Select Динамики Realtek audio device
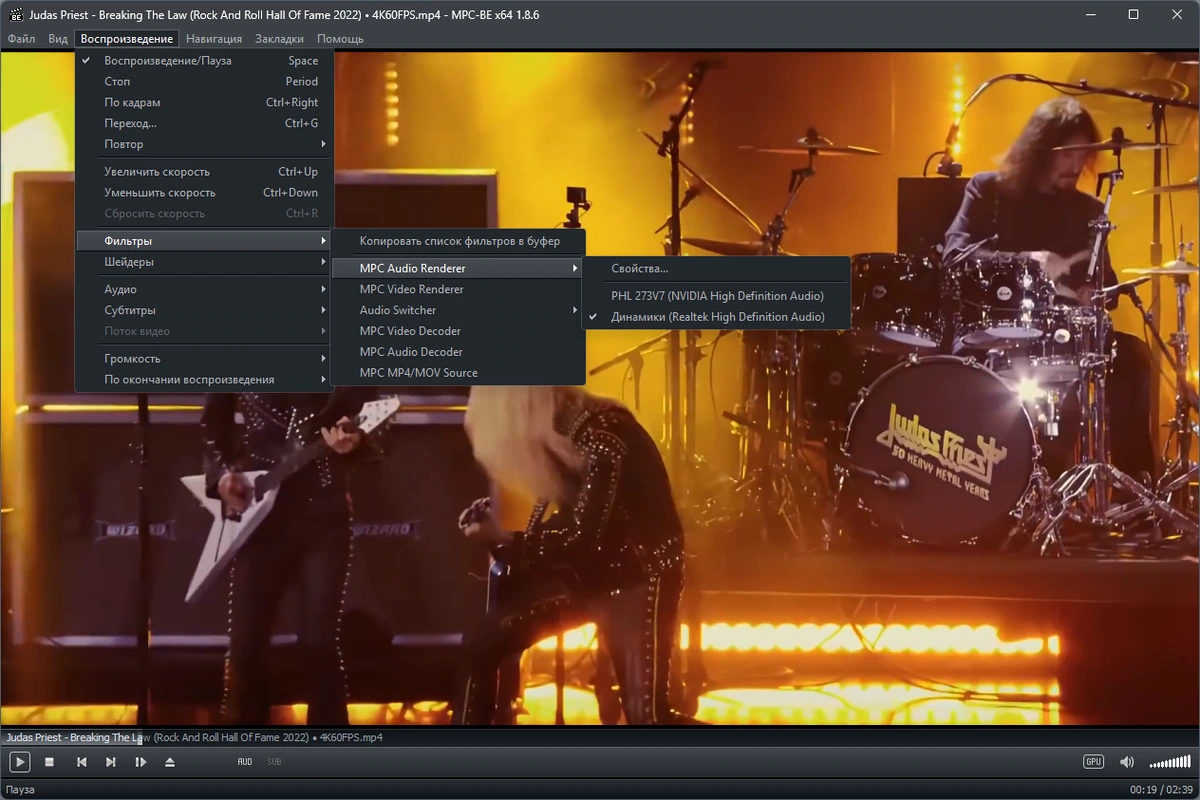 click(716, 317)
